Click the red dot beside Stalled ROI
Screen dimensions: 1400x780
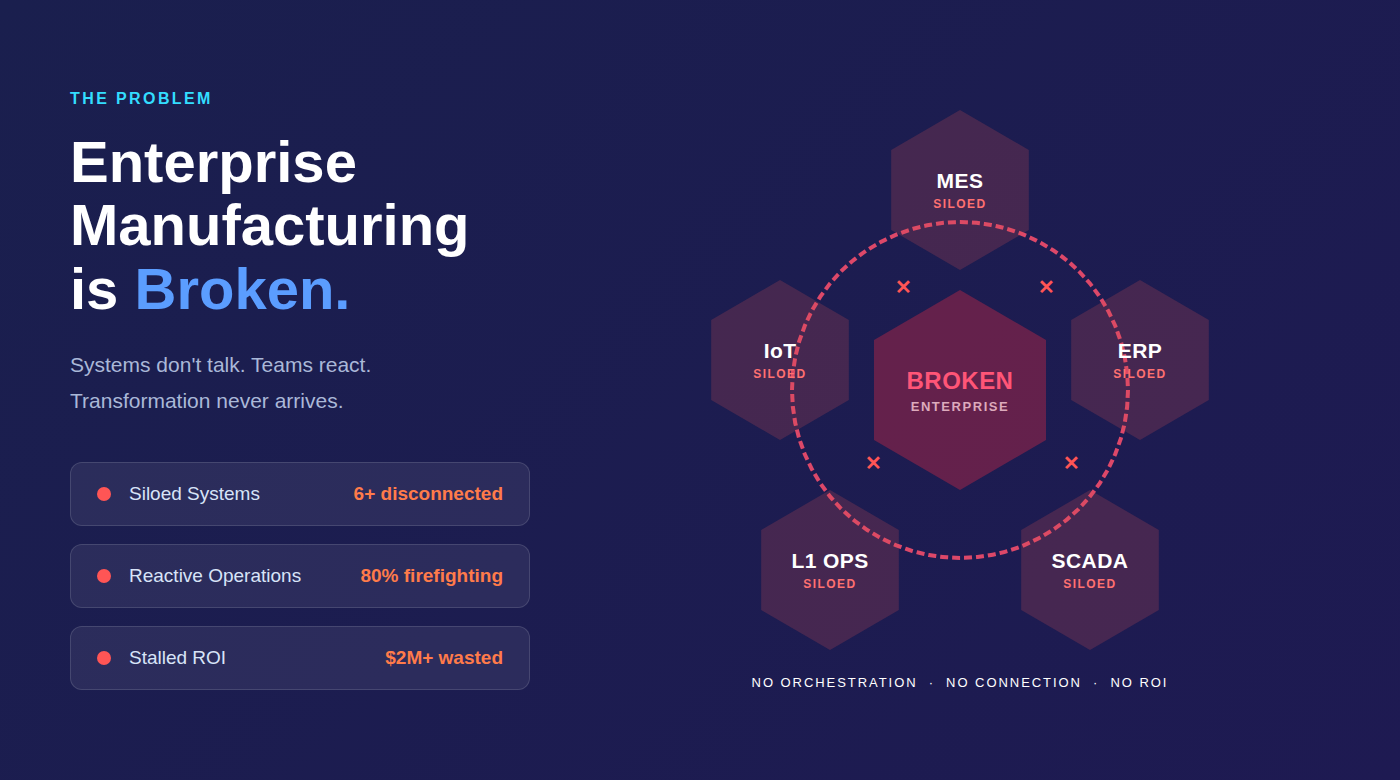coord(104,658)
